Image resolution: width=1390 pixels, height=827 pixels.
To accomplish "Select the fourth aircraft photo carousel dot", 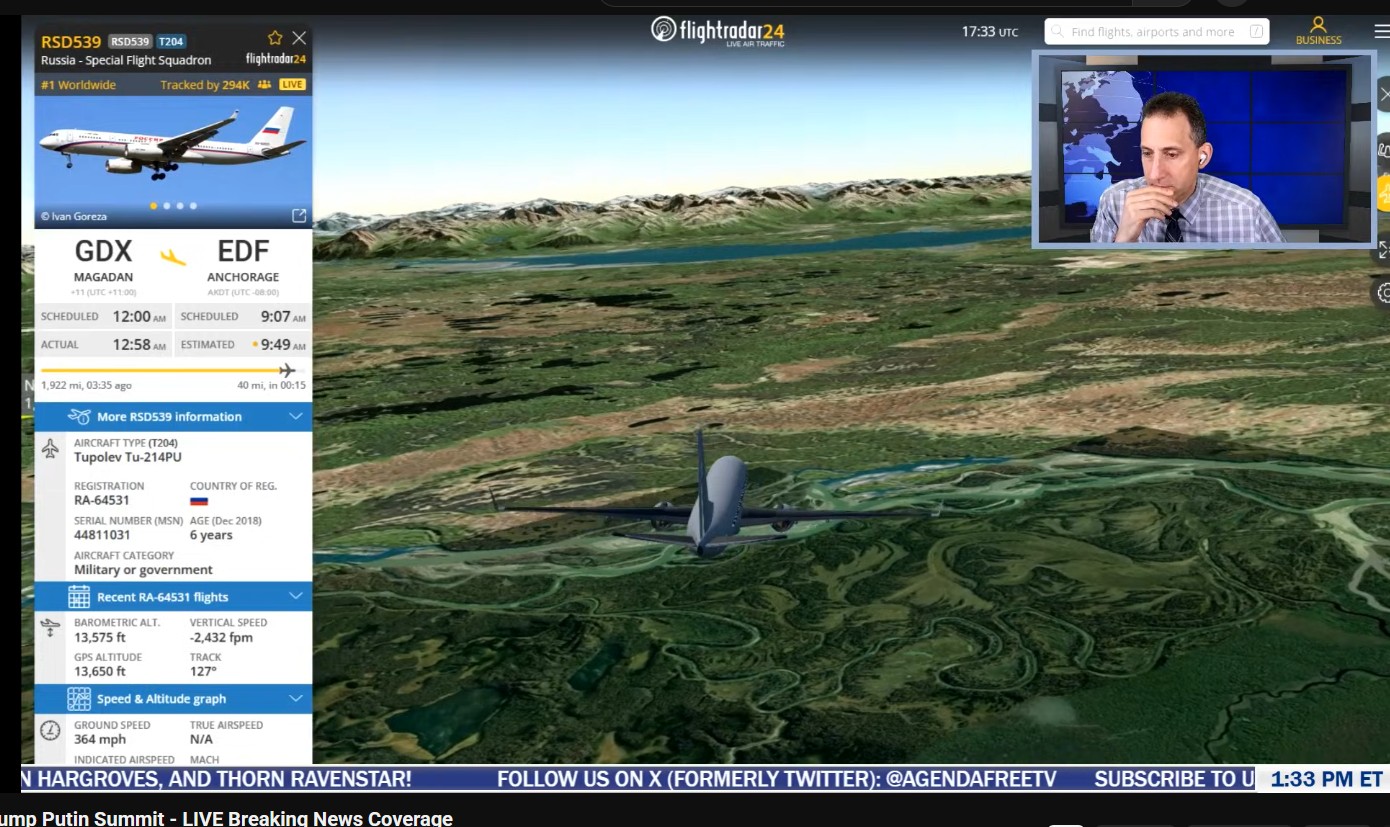I will [x=193, y=206].
